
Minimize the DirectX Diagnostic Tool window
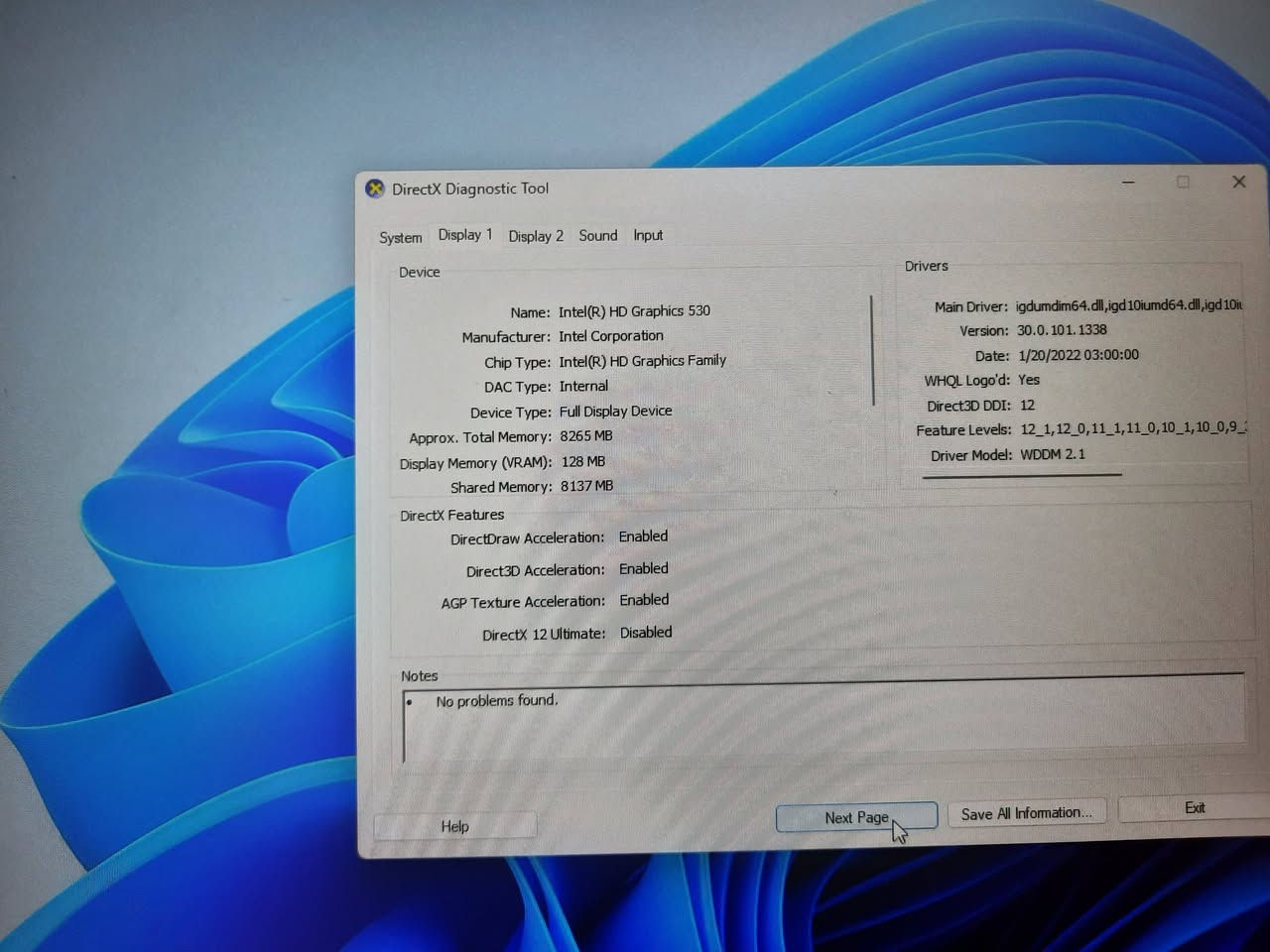[x=1128, y=182]
